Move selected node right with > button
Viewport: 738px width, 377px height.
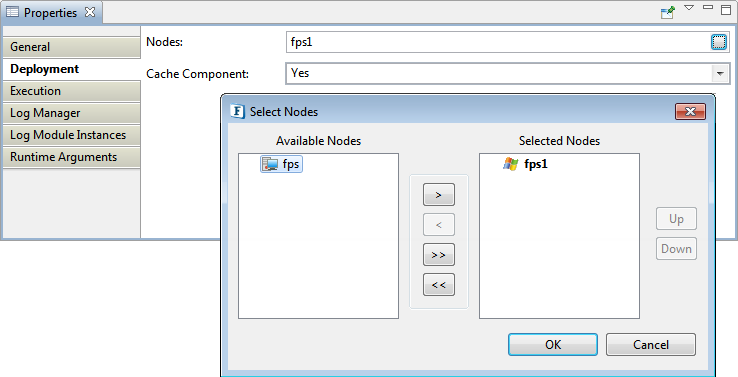[x=439, y=195]
